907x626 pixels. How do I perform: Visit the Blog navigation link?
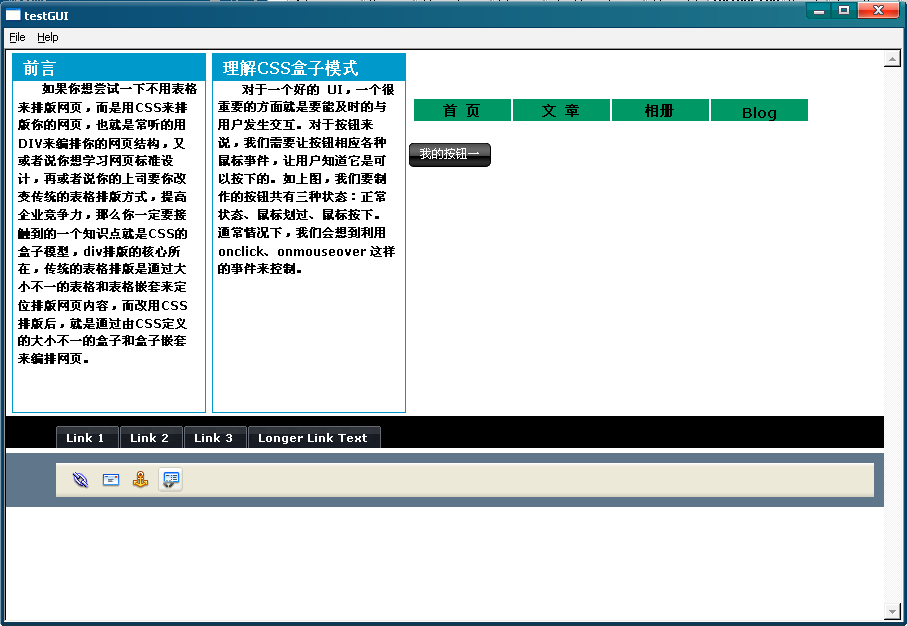tap(759, 112)
